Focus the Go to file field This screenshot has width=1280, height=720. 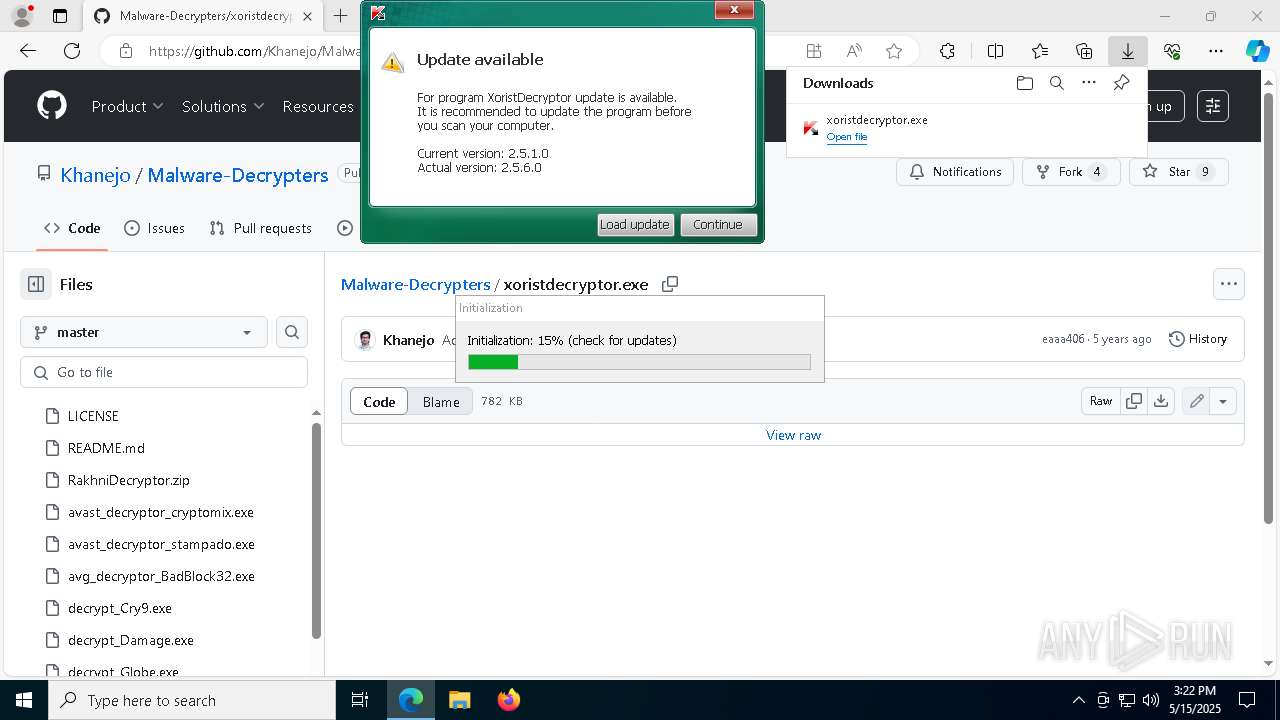coord(164,372)
